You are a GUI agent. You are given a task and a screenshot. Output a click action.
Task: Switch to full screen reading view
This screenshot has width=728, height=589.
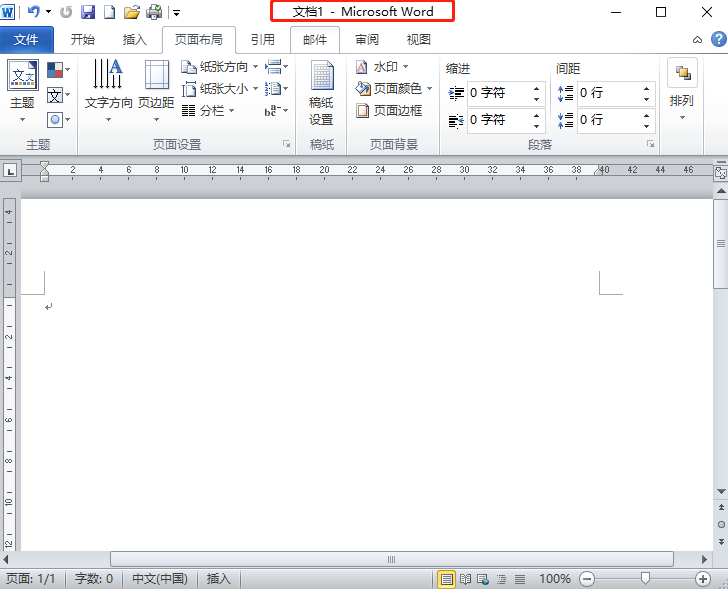[465, 579]
